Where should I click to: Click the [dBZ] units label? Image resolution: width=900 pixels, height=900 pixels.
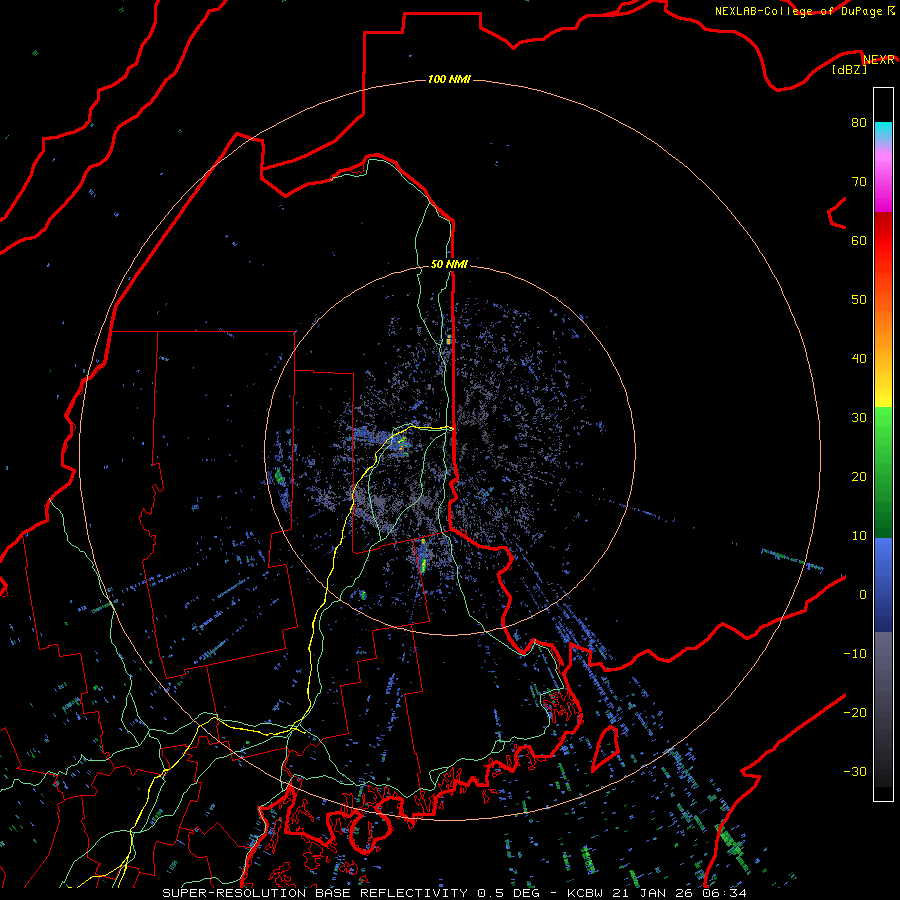click(849, 69)
